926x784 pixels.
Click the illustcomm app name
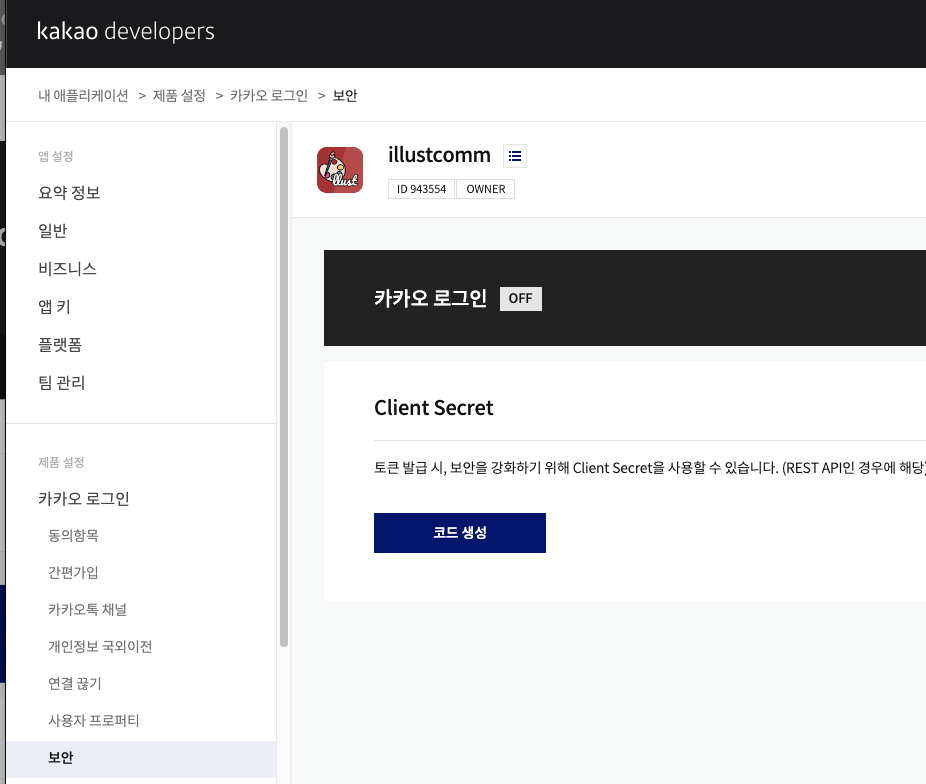click(439, 155)
